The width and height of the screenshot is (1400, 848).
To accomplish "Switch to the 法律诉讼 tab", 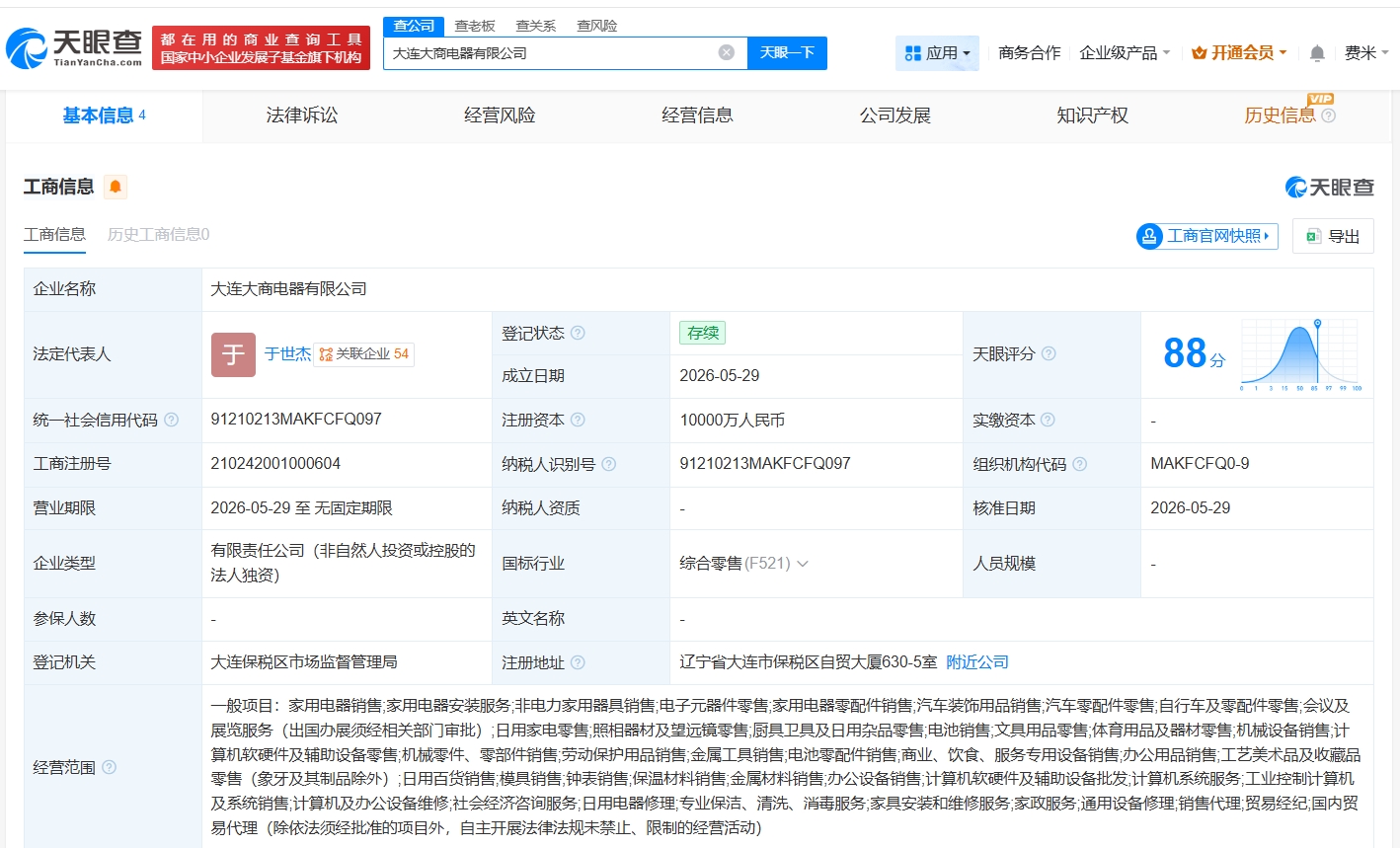I will pyautogui.click(x=302, y=116).
